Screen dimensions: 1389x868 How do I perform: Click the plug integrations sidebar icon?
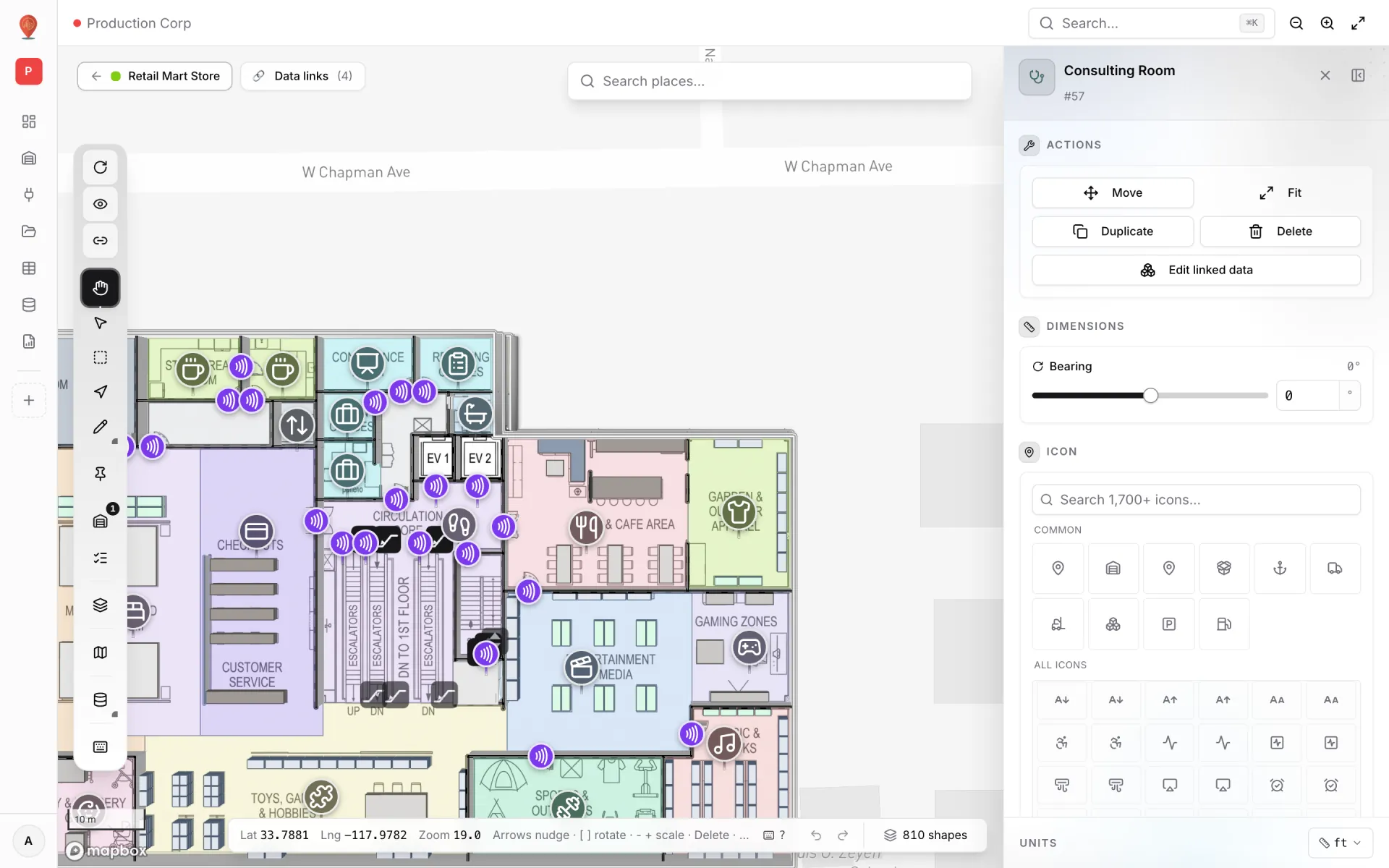pos(29,195)
